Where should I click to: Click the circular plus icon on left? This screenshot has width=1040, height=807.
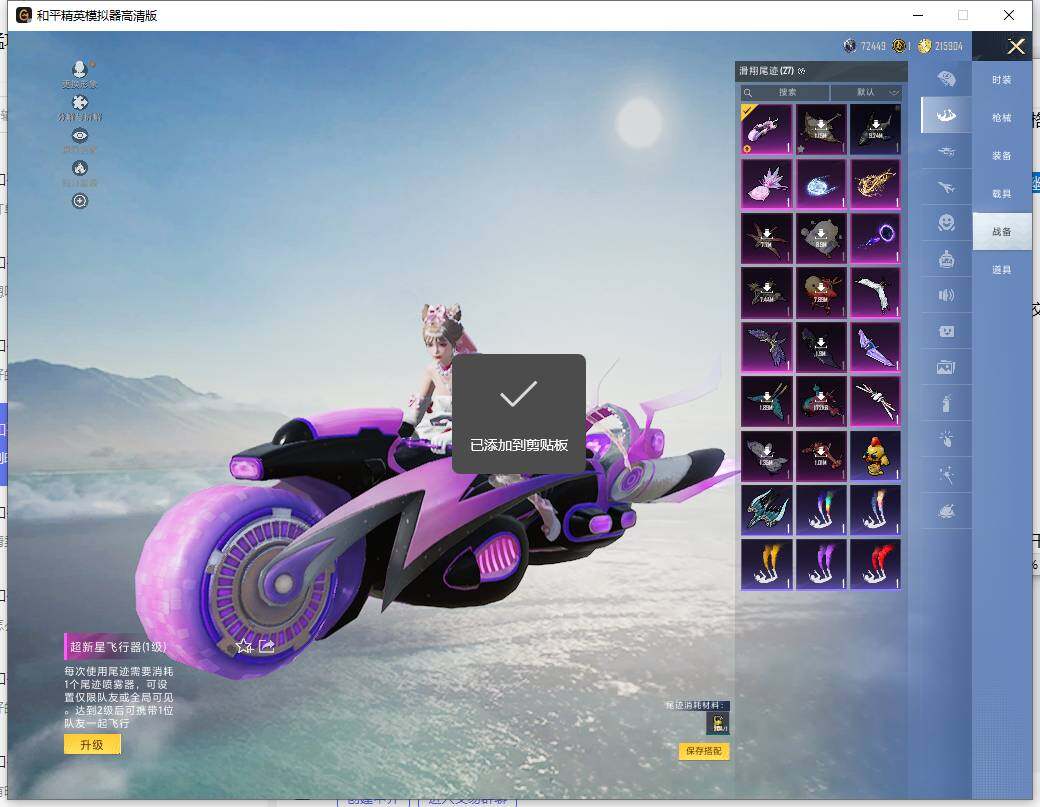tap(80, 201)
